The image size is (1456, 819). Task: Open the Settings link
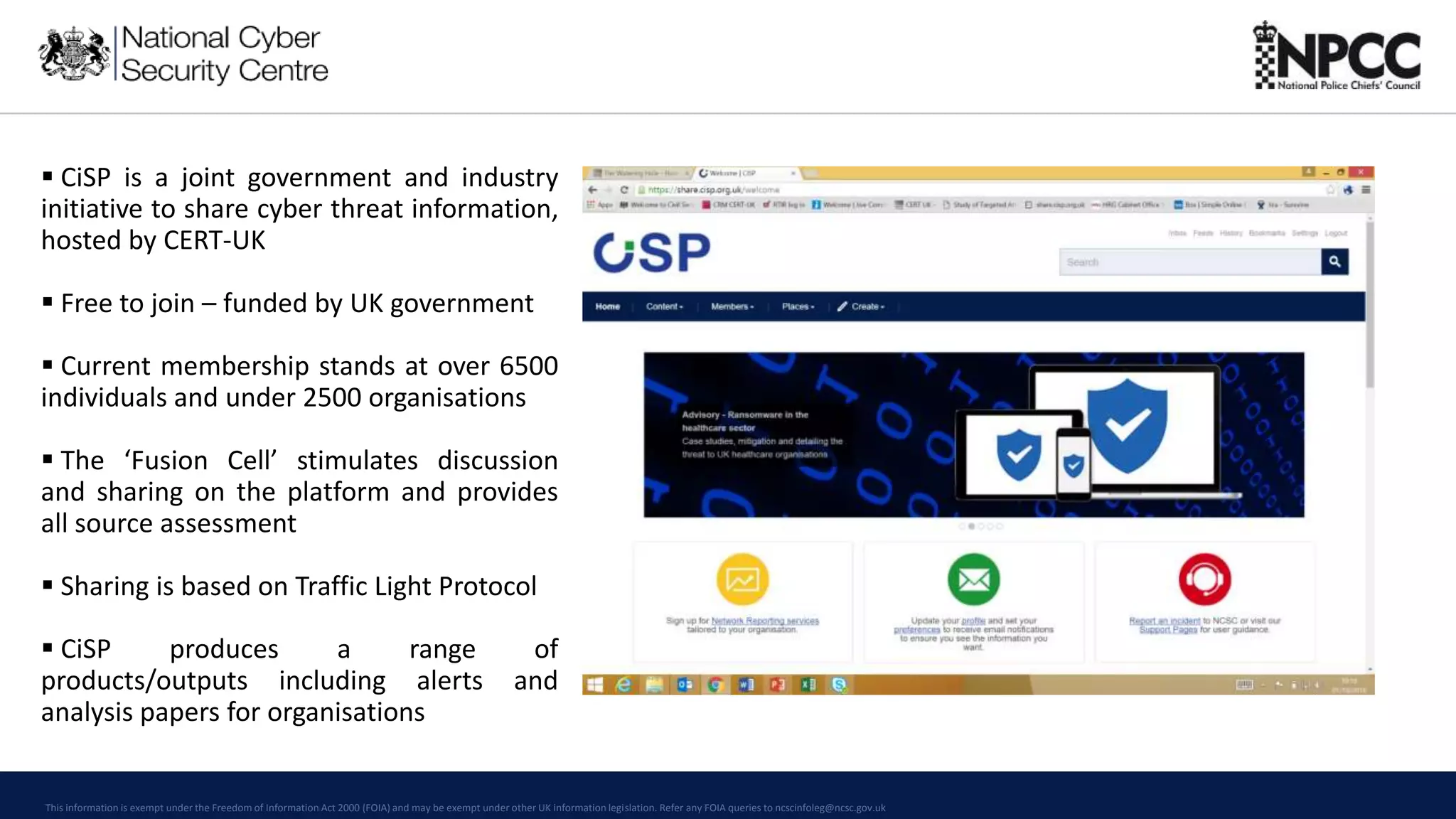pos(1305,233)
